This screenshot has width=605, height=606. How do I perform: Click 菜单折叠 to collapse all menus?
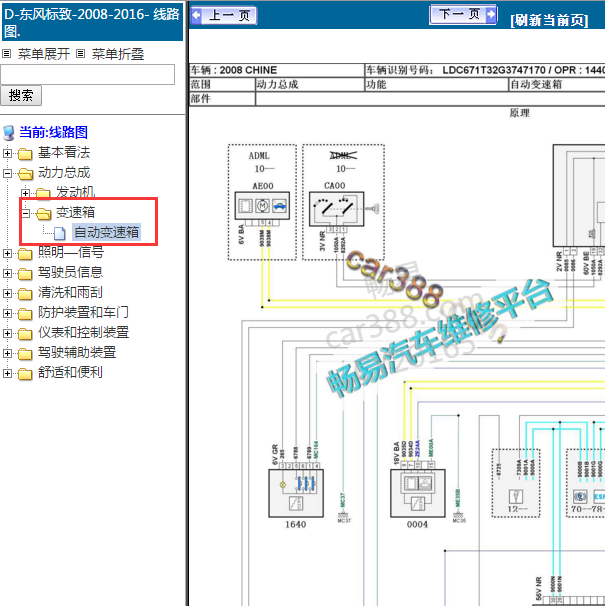(x=118, y=54)
